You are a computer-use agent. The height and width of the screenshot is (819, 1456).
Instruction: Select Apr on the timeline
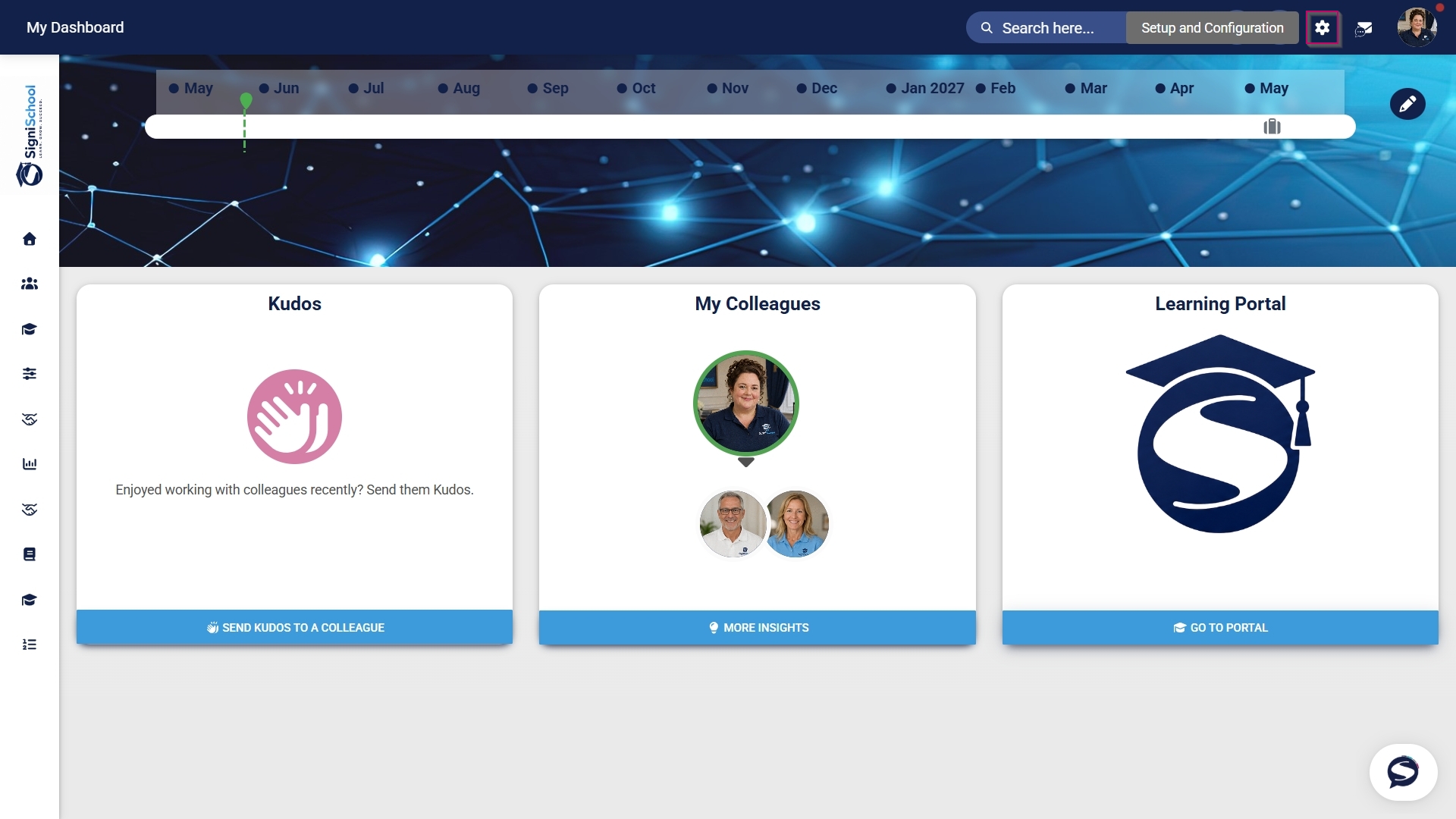(x=1175, y=88)
